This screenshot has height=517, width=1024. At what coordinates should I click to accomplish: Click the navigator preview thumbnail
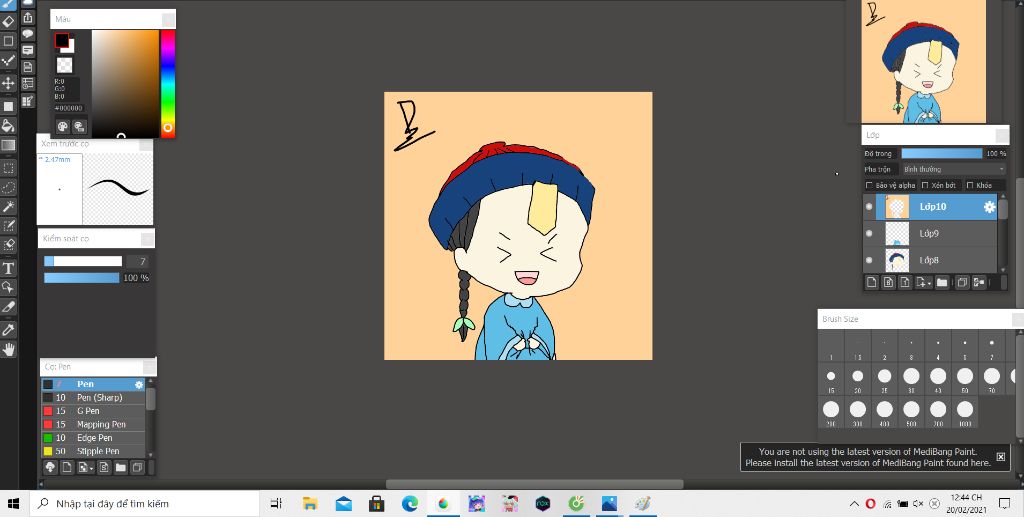pos(923,62)
